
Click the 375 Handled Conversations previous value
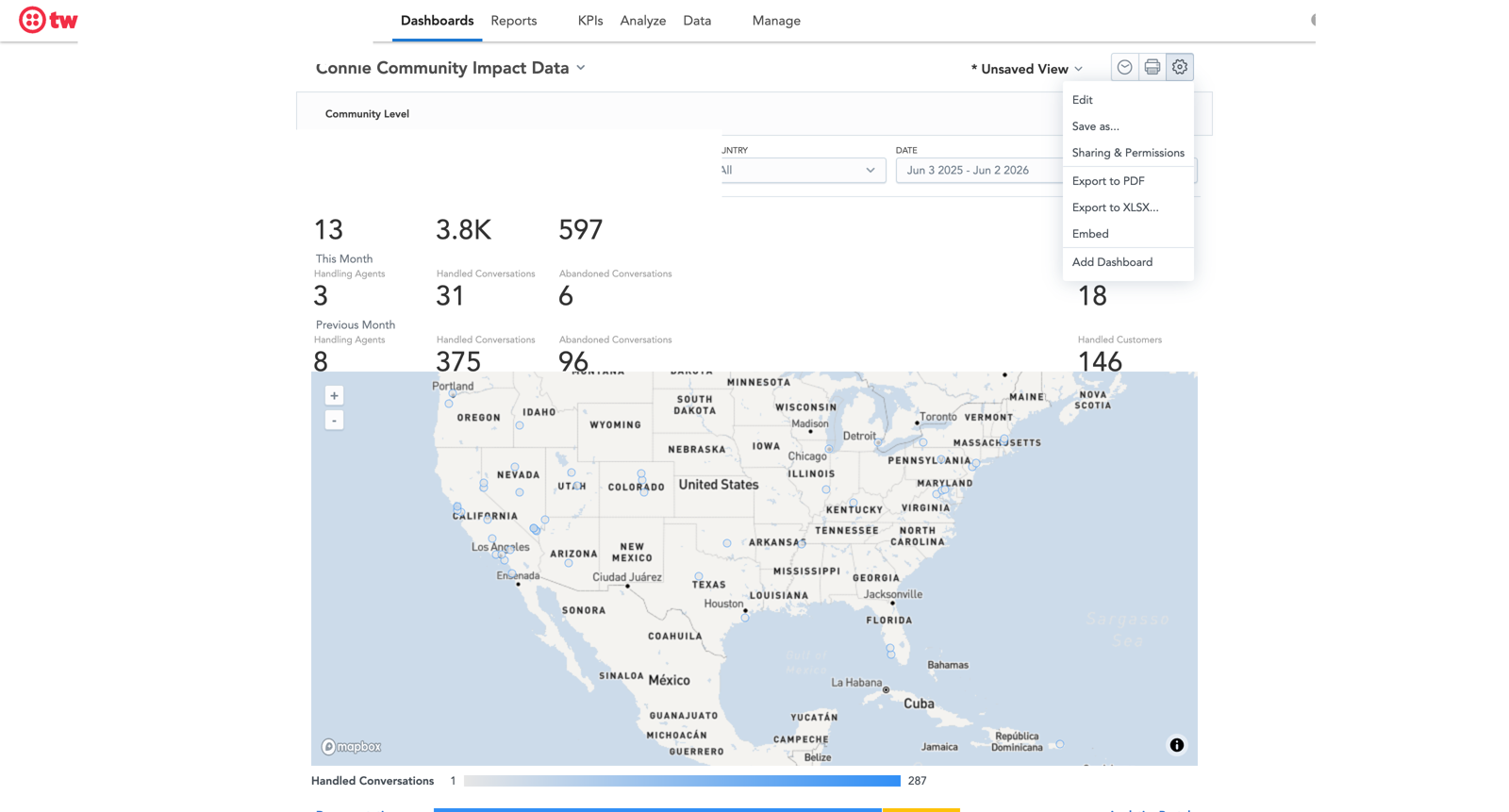click(x=458, y=361)
